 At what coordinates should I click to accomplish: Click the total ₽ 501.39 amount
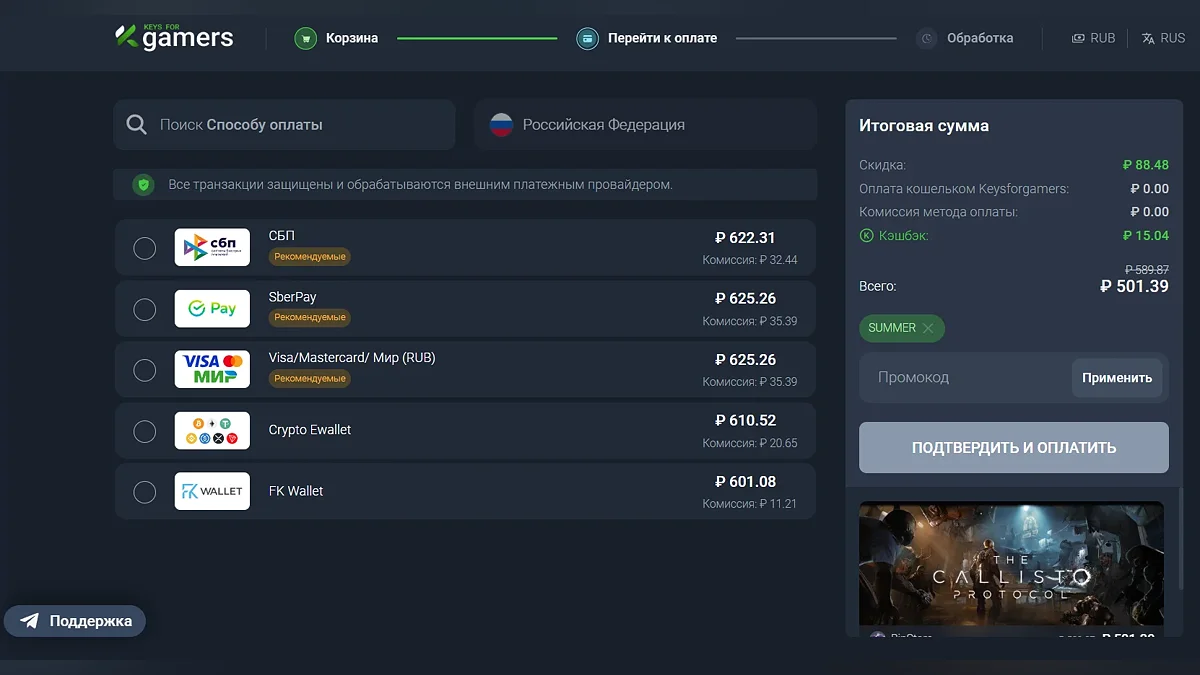1134,287
